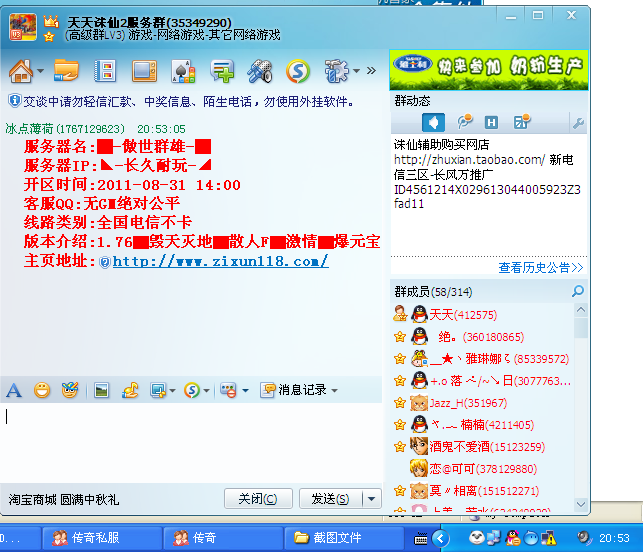Collapse tray icons with the arrow button

point(440,538)
